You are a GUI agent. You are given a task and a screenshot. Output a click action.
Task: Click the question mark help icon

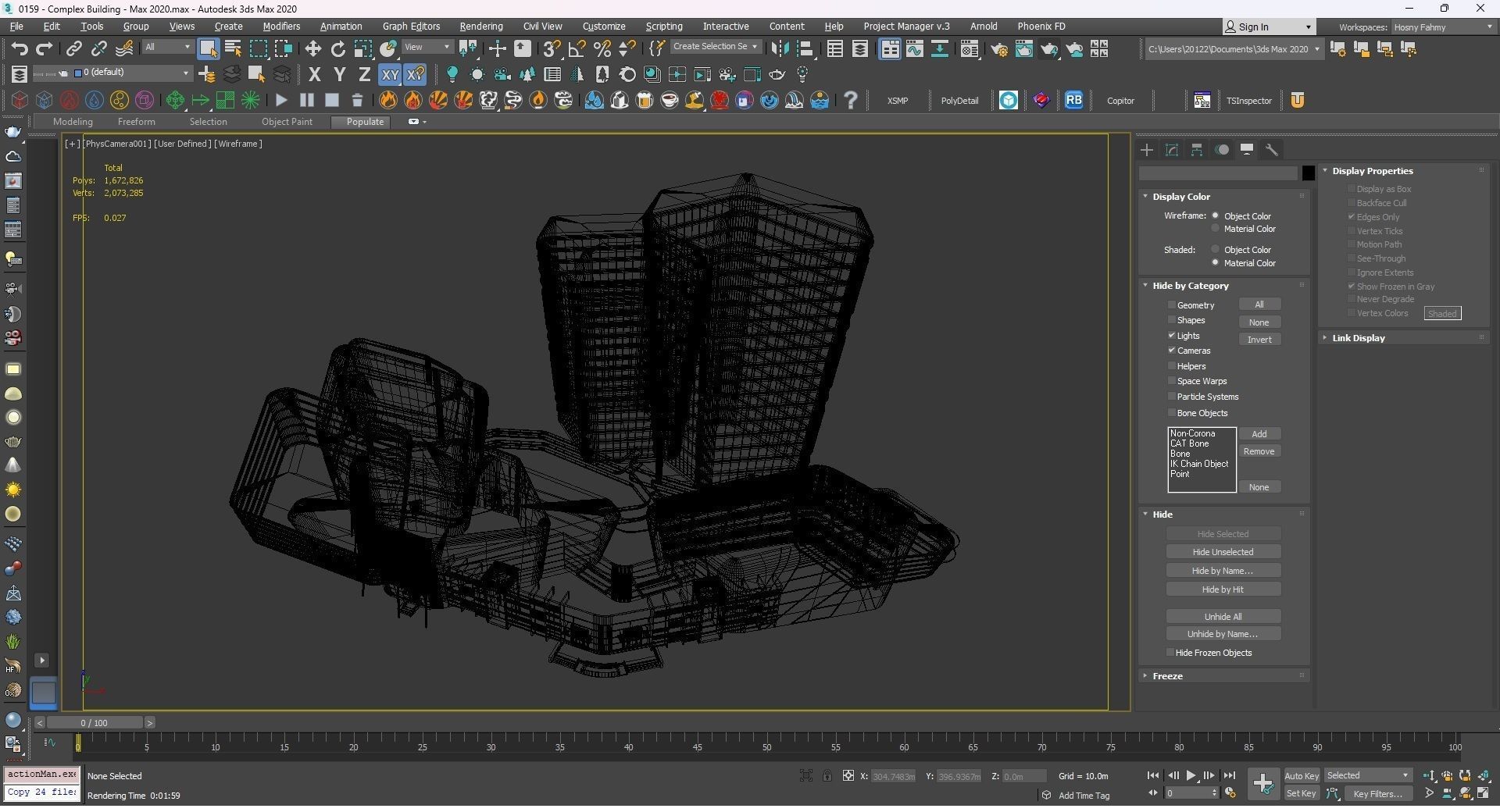point(851,100)
